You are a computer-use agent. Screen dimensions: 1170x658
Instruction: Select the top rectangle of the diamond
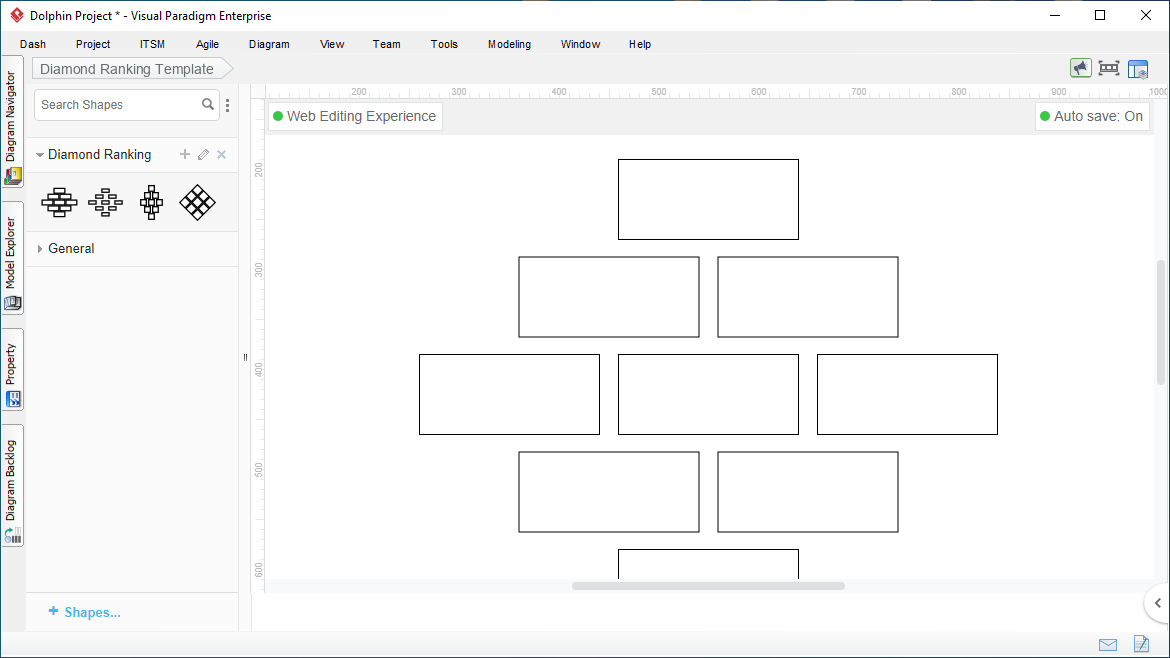(708, 199)
